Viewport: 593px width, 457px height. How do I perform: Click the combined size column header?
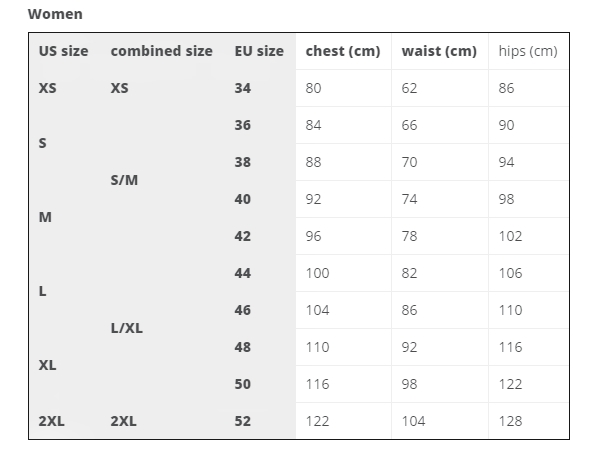click(x=161, y=51)
